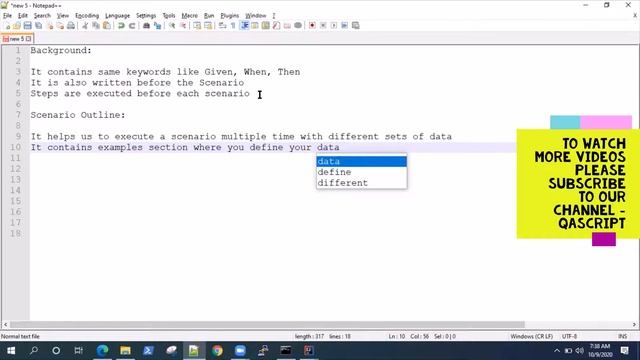The height and width of the screenshot is (360, 640).
Task: Click the horizontal scrollbar left arrow
Action: [x=5, y=325]
